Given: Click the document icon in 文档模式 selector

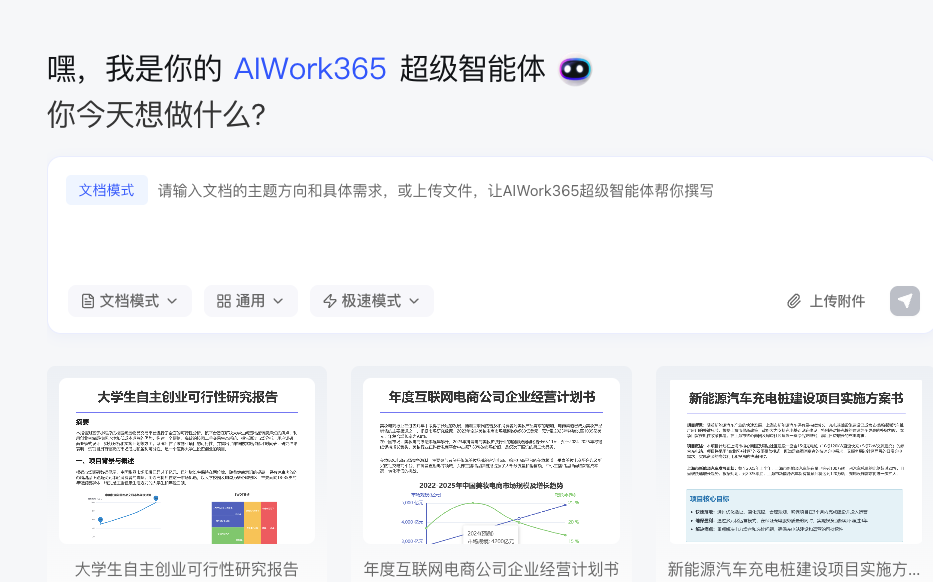Looking at the screenshot, I should click(88, 301).
